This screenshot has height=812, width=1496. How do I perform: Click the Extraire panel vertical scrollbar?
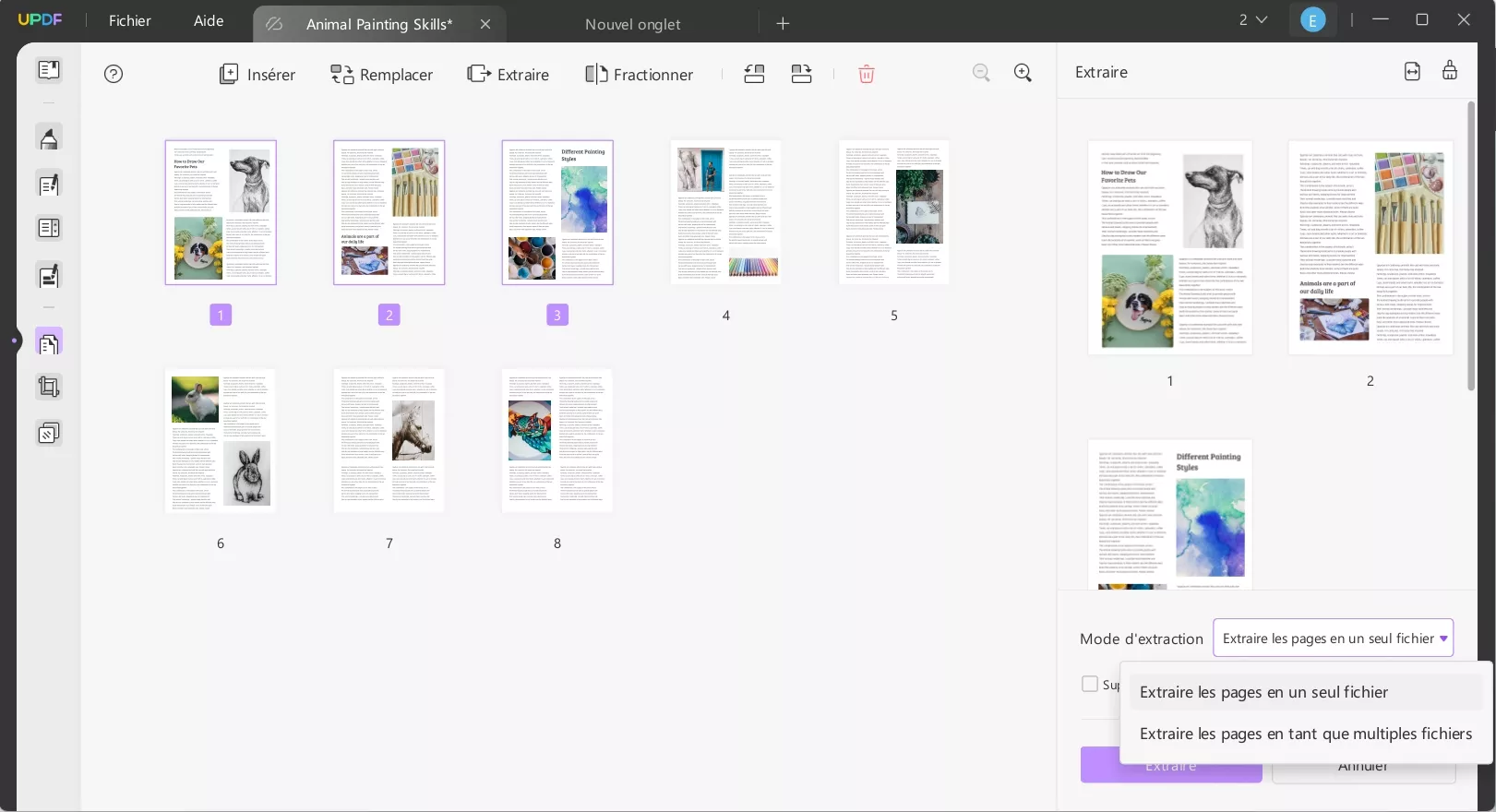1471,246
